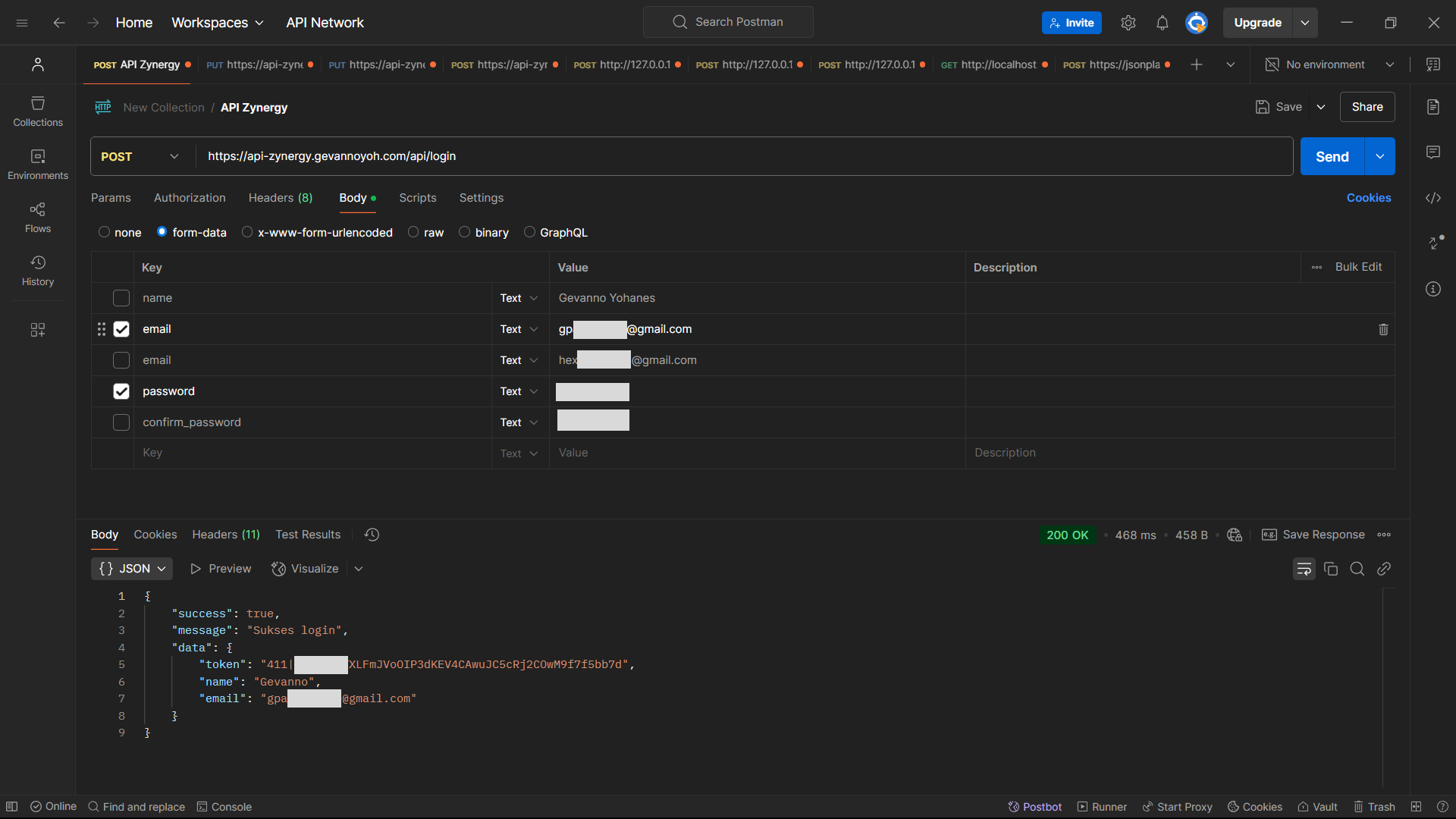Image resolution: width=1456 pixels, height=819 pixels.
Task: Open the Collections sidebar panel
Action: (x=38, y=111)
